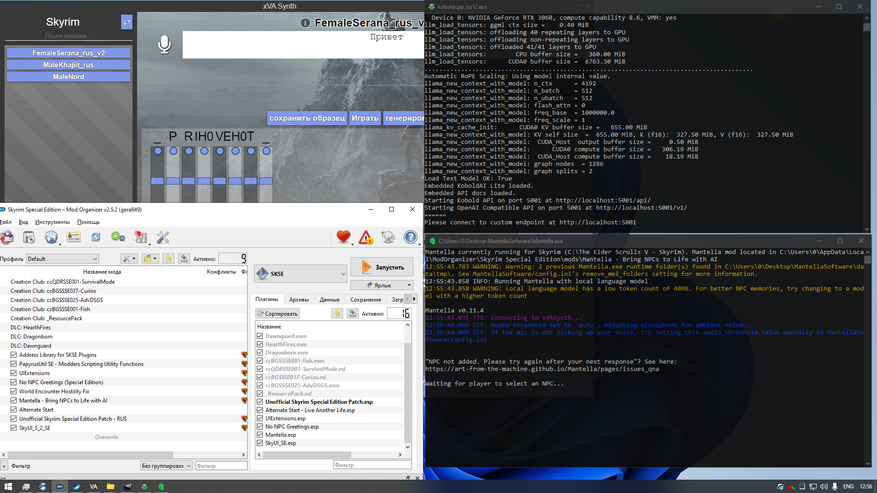Open the voice info icon next to FemaleSerana
This screenshot has width=877, height=493.
point(304,22)
